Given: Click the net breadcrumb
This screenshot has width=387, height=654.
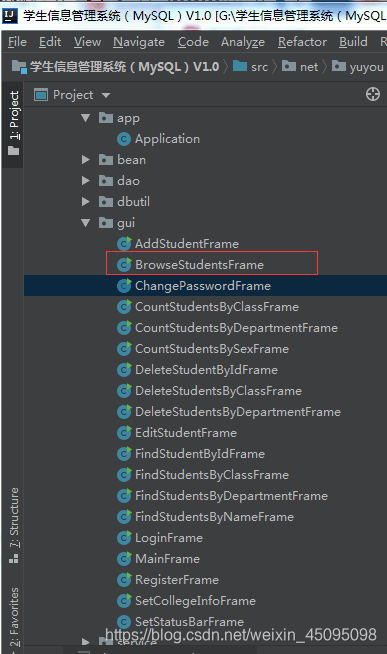Looking at the screenshot, I should (x=300, y=66).
